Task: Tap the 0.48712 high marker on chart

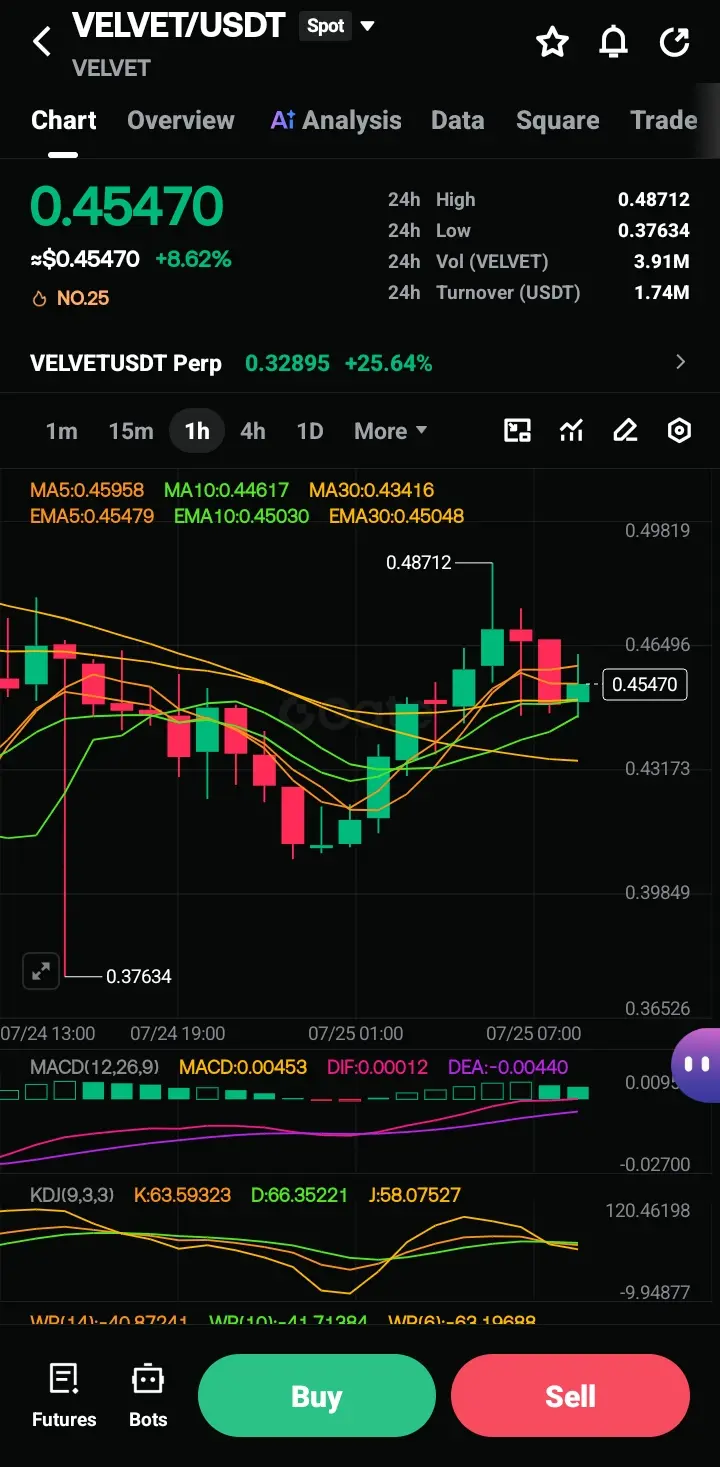Action: 419,563
